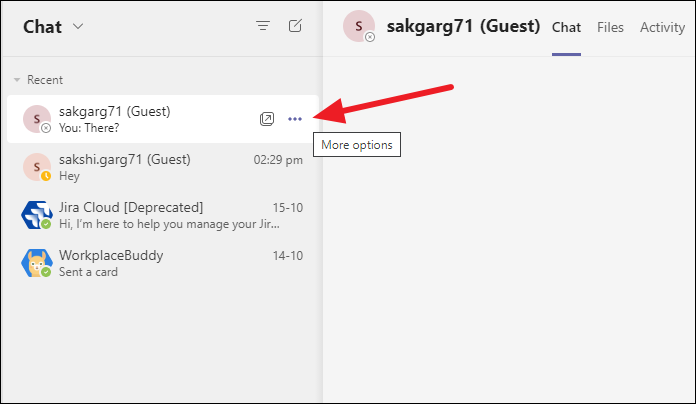
Task: Open sakshi.garg71 (Guest) conversation
Action: (163, 167)
